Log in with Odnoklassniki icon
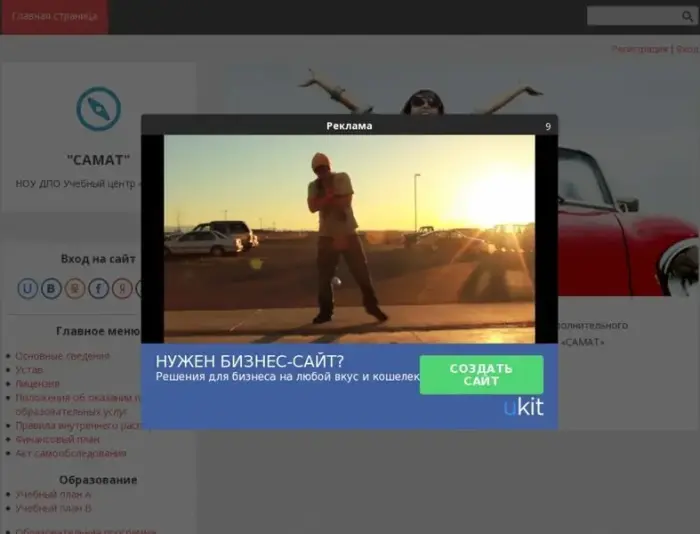Viewport: 700px width, 534px height. point(76,289)
